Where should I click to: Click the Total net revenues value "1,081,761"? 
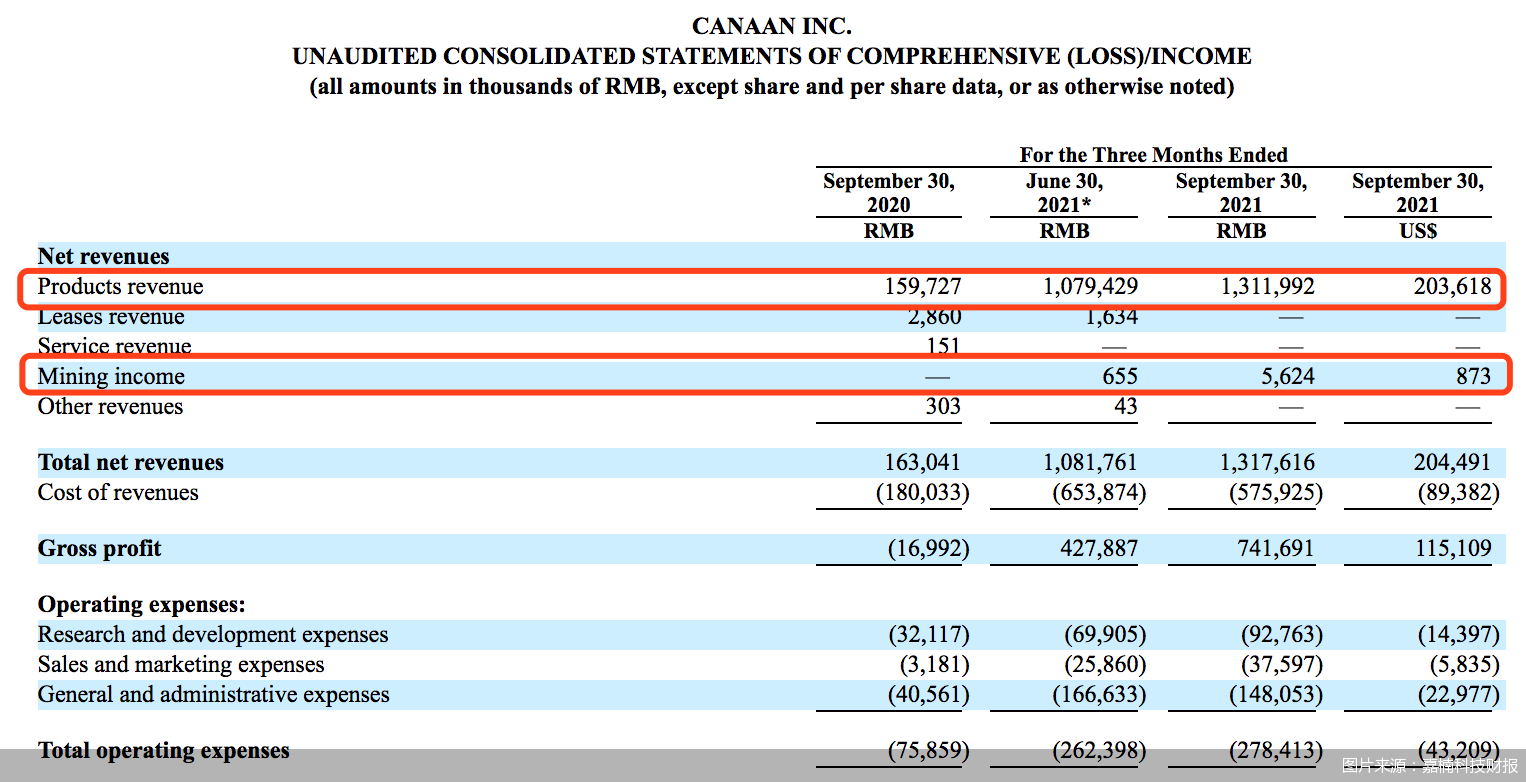(x=1091, y=463)
